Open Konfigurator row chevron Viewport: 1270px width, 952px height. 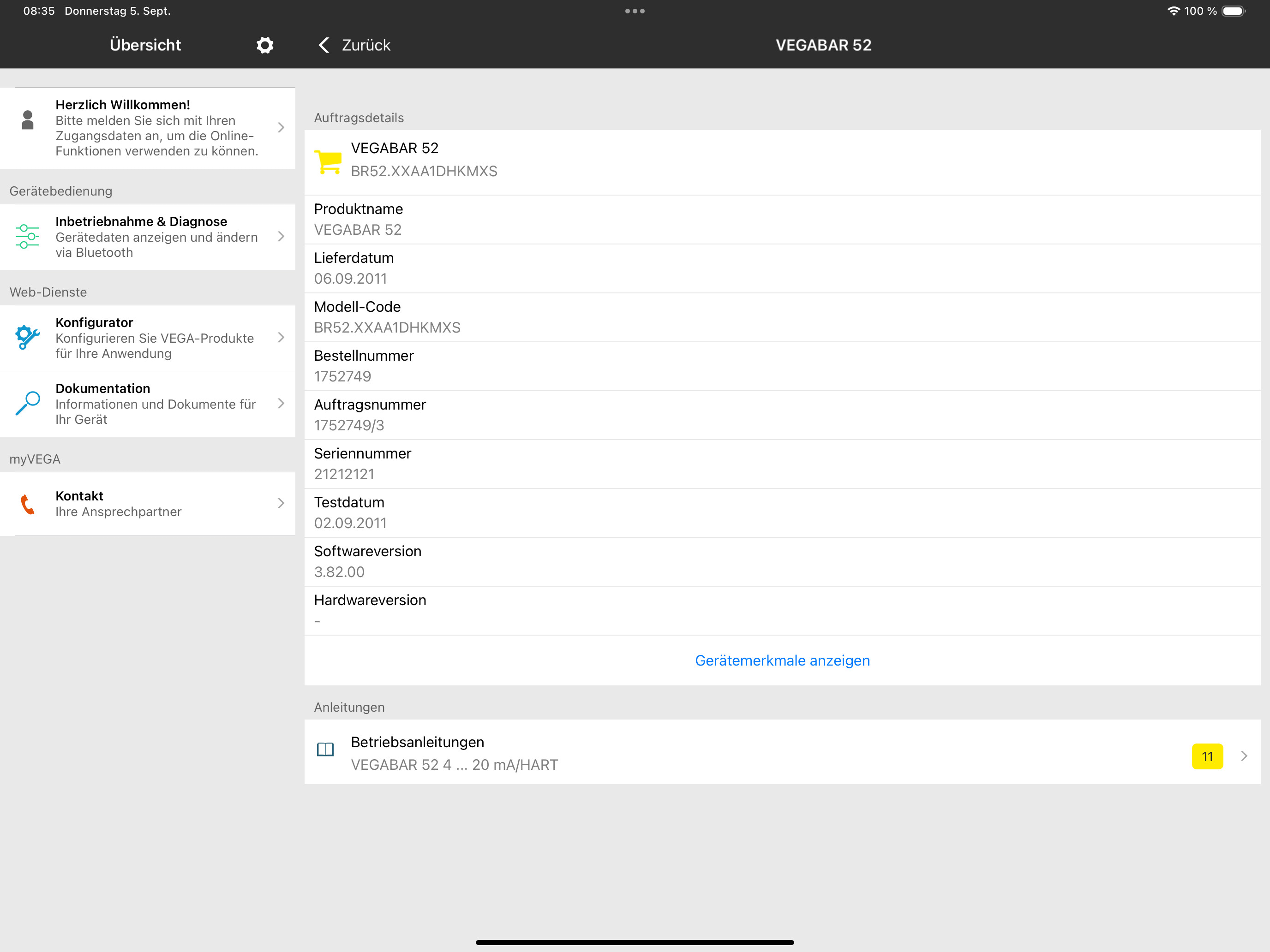pyautogui.click(x=281, y=338)
